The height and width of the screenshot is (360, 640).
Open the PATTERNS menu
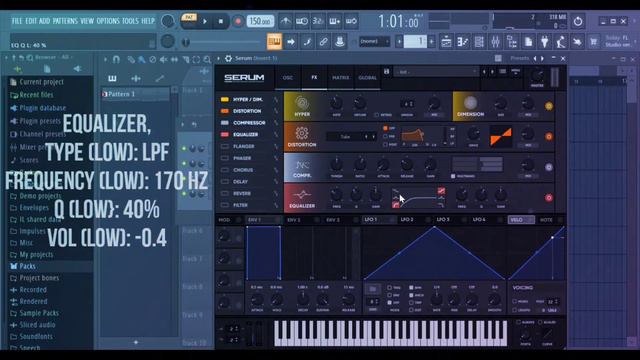pyautogui.click(x=65, y=21)
